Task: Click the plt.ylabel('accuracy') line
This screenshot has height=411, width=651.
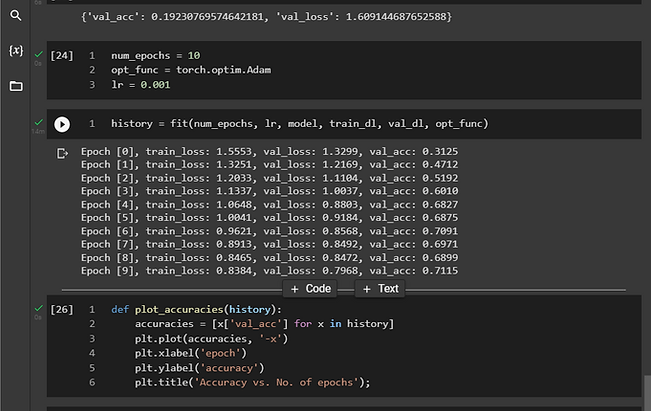Action: tap(199, 368)
